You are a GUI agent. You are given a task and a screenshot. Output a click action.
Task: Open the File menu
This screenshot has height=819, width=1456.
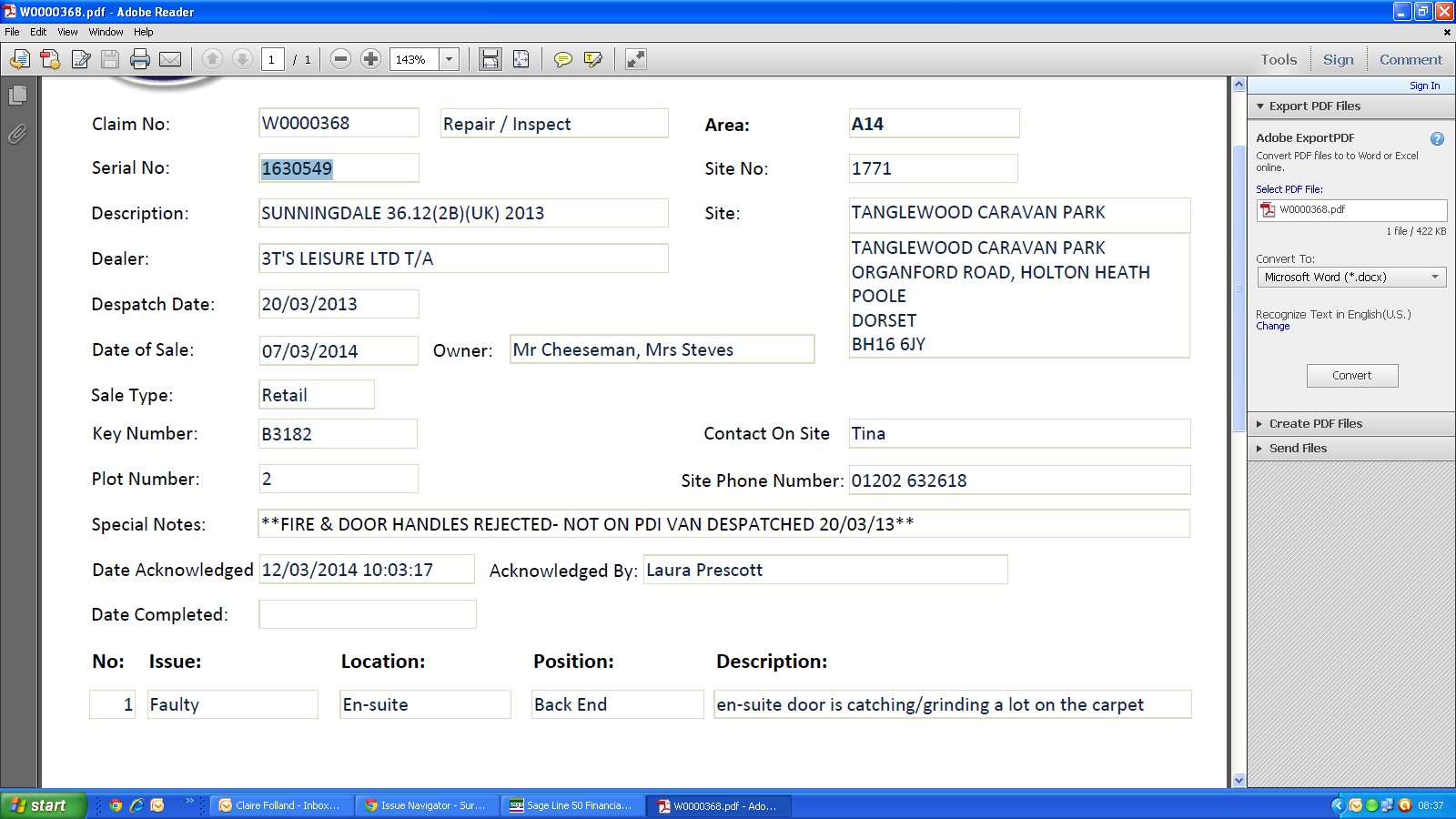coord(12,32)
